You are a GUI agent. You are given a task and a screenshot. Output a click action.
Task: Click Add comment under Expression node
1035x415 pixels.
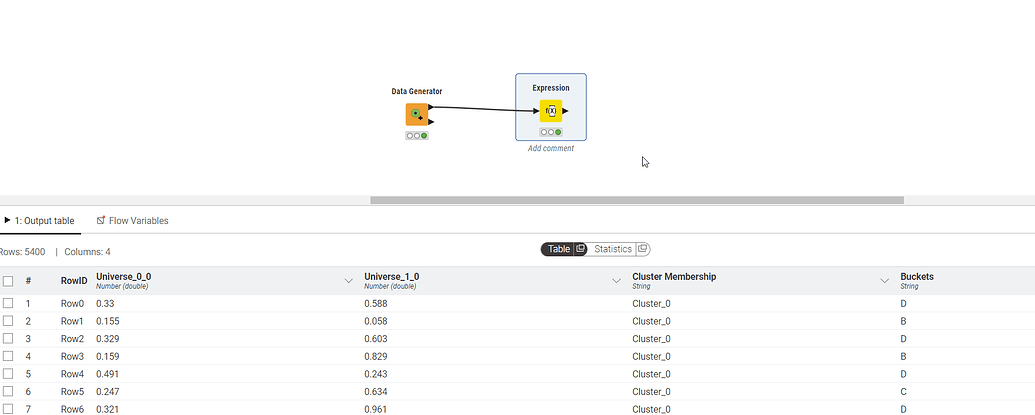point(551,148)
